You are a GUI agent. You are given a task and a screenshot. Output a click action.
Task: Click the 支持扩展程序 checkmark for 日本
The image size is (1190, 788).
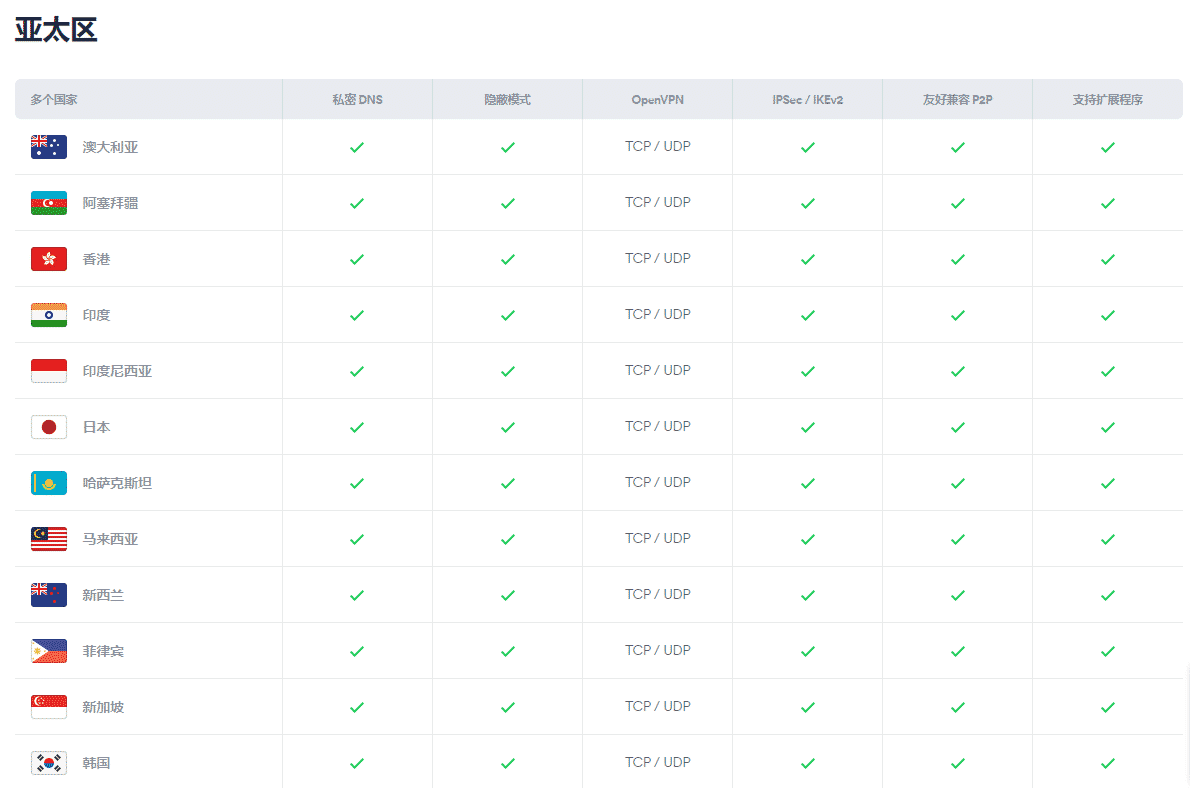coord(1107,427)
